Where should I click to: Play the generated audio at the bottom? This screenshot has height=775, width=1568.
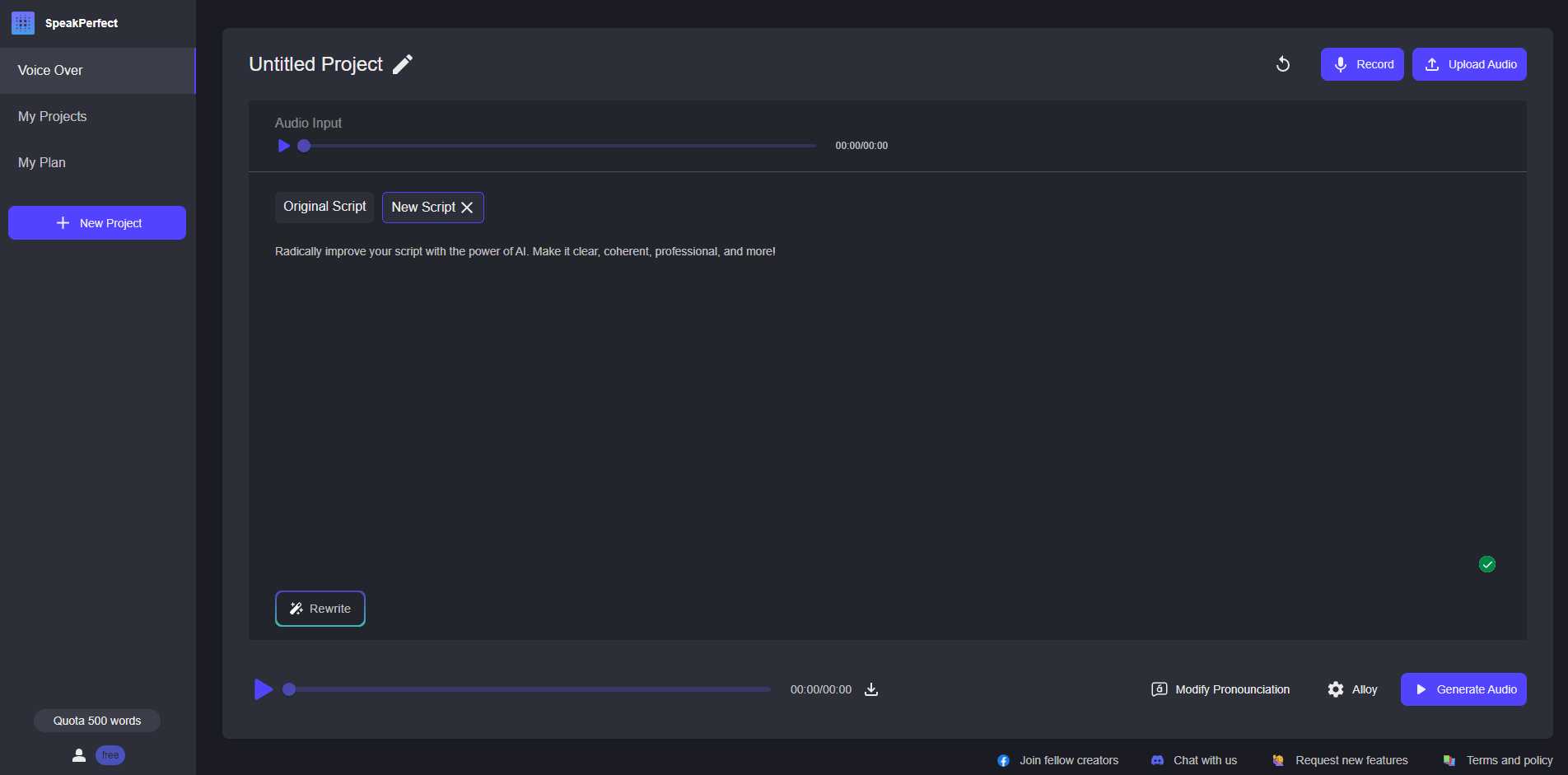[263, 689]
